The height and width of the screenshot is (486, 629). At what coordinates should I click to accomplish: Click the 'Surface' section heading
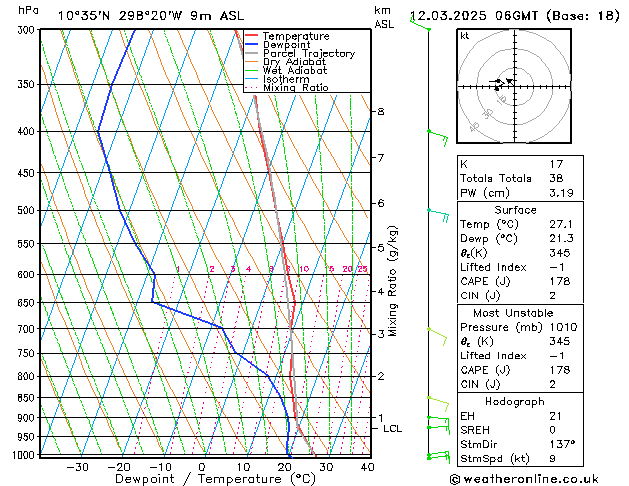pos(515,210)
